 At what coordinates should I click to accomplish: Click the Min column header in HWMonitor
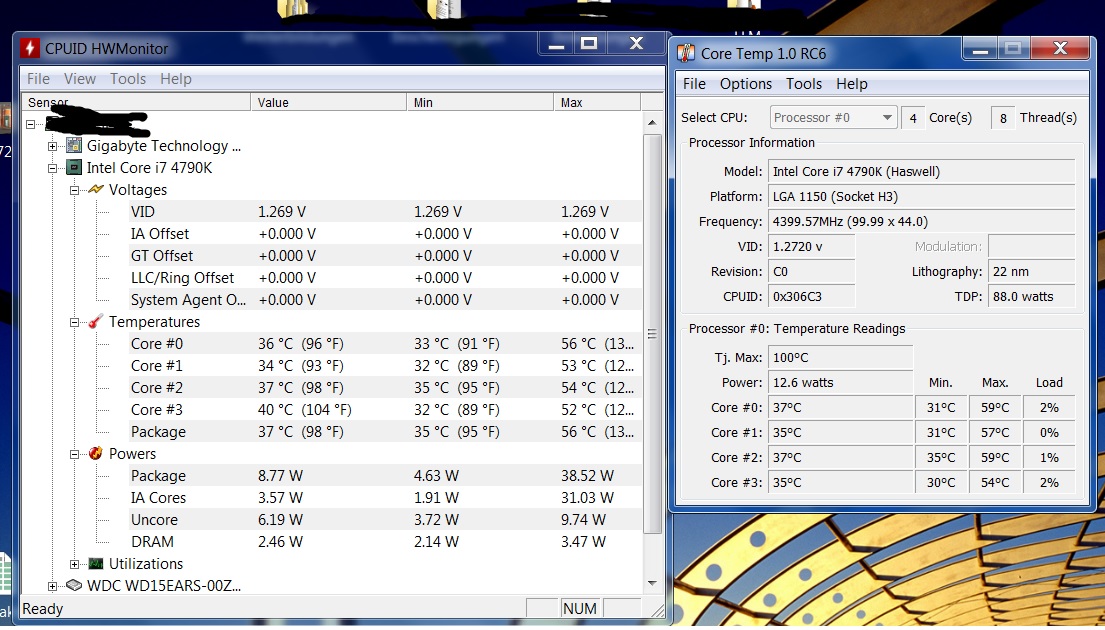click(480, 102)
